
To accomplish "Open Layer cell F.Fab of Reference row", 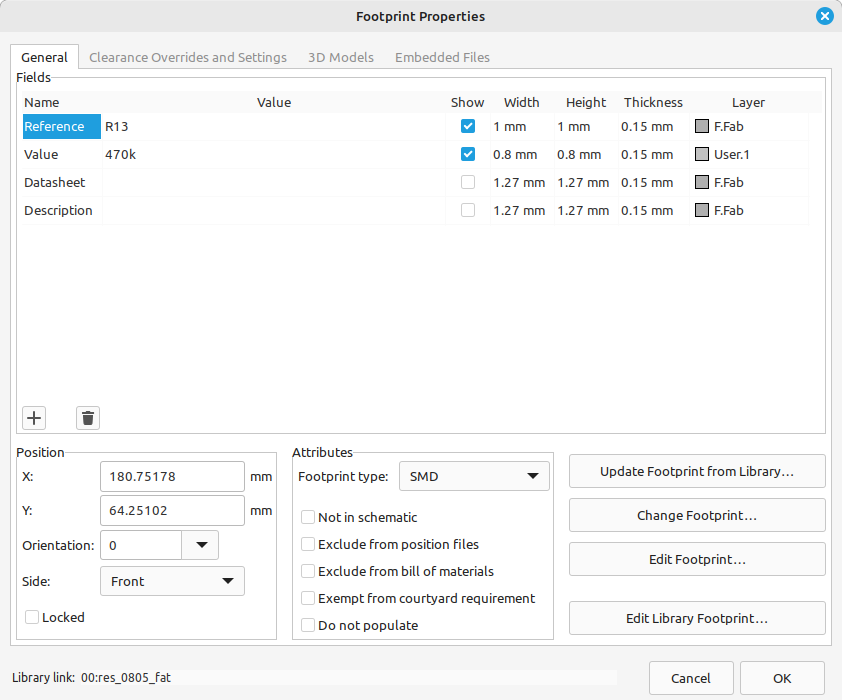I will click(749, 126).
